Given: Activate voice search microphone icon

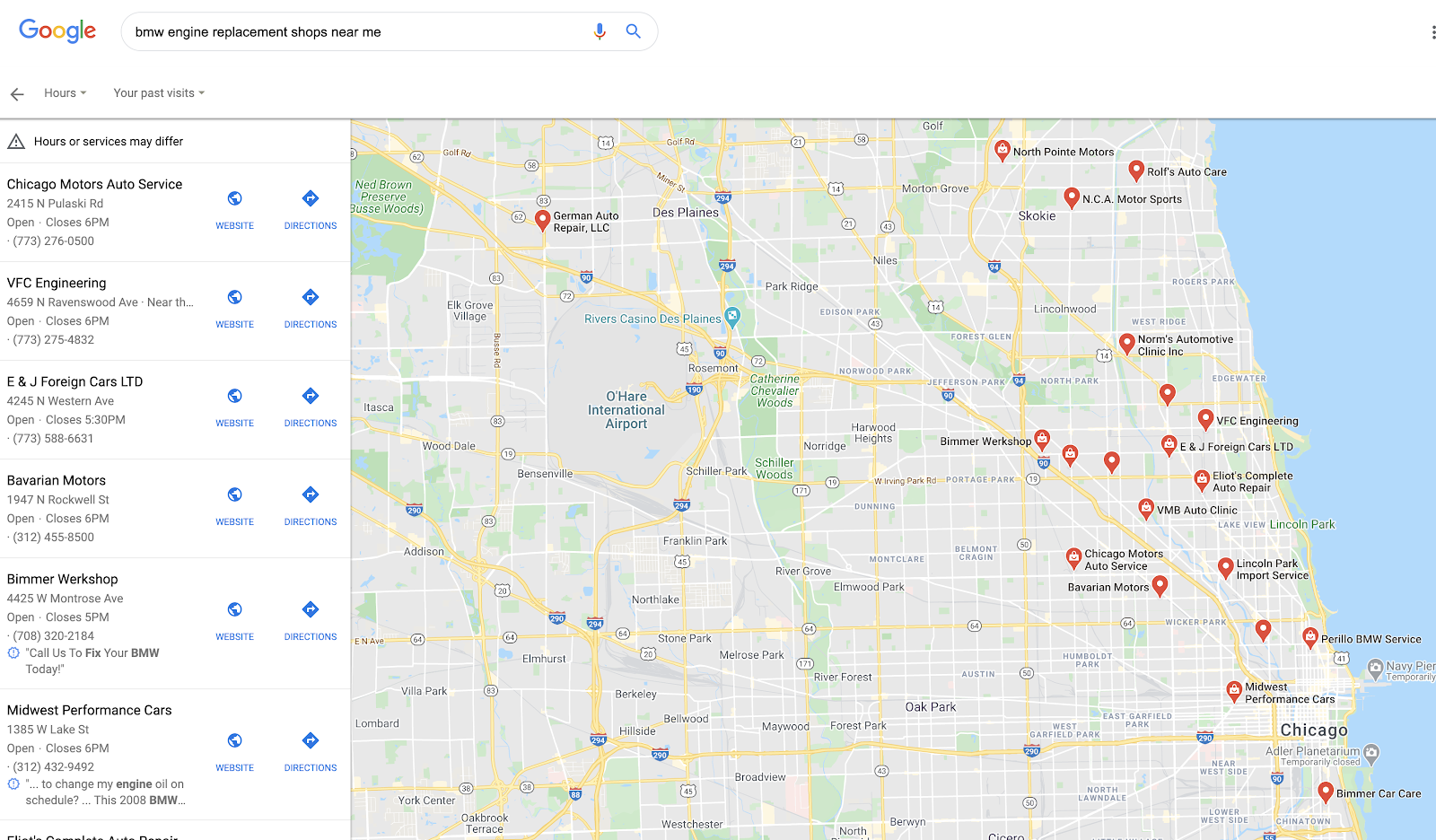Looking at the screenshot, I should coord(600,31).
